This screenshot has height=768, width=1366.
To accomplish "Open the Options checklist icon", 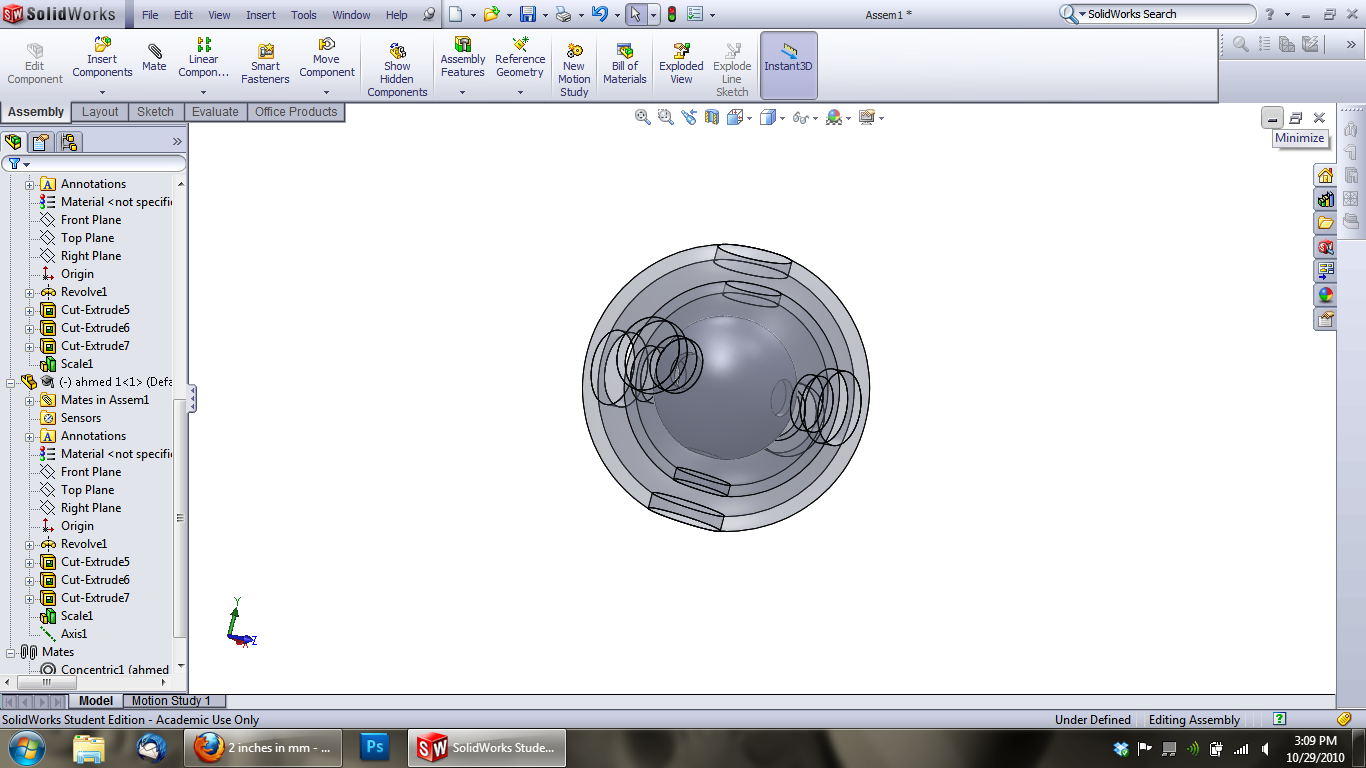I will [x=694, y=14].
